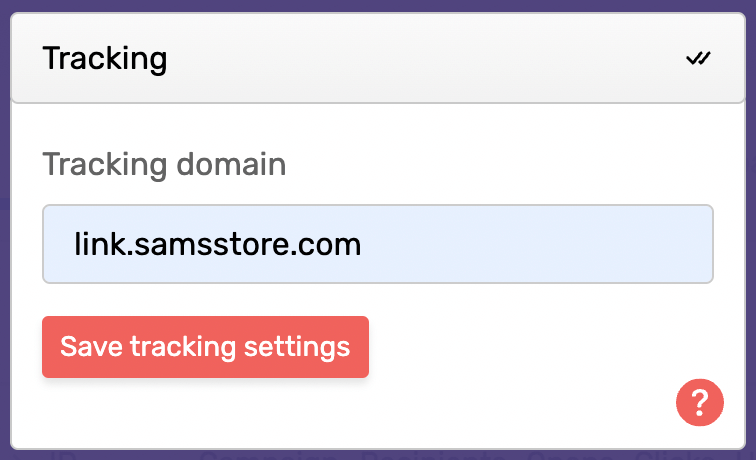
Task: Click the red Save tracking settings button
Action: click(x=205, y=347)
